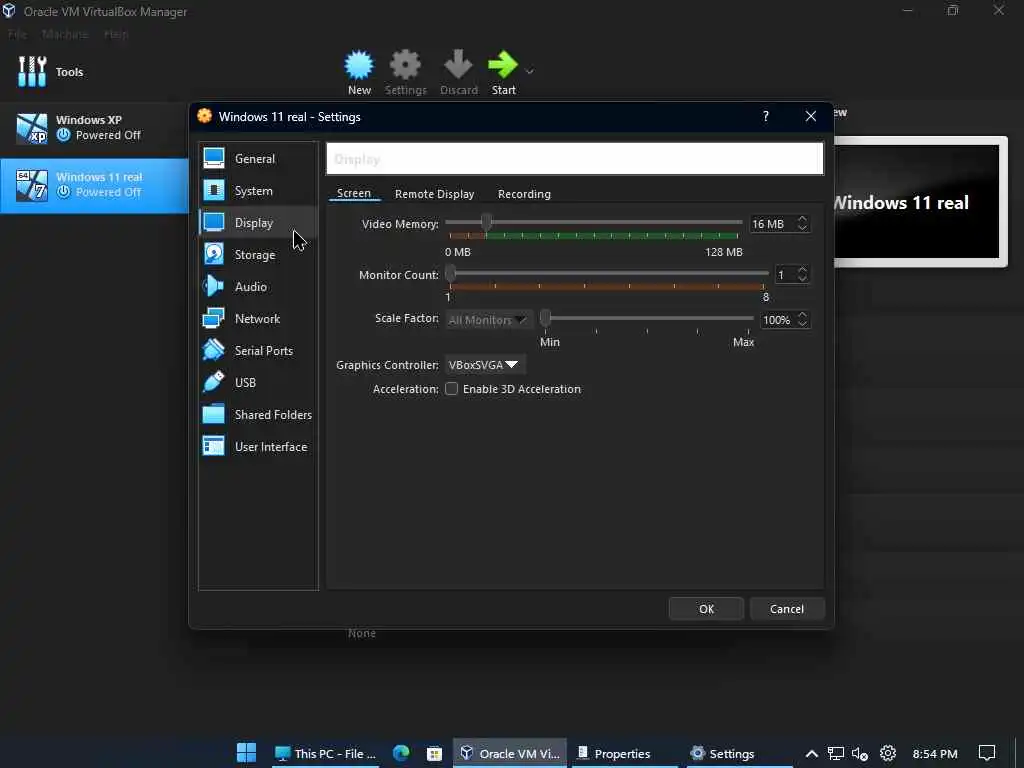Image resolution: width=1024 pixels, height=768 pixels.
Task: Open the Network settings category
Action: click(258, 319)
